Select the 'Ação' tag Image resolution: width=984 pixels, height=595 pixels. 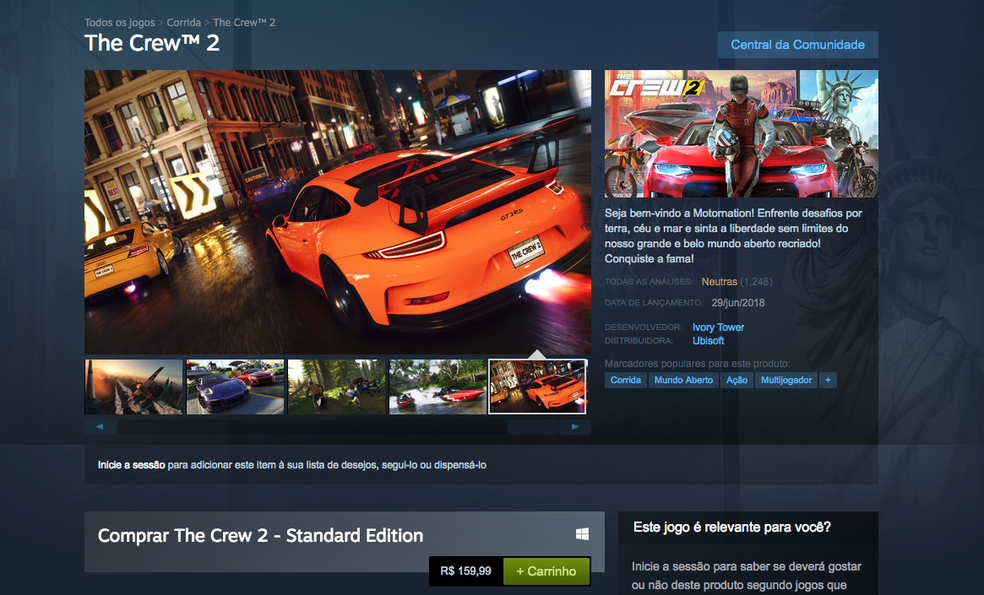click(x=737, y=380)
